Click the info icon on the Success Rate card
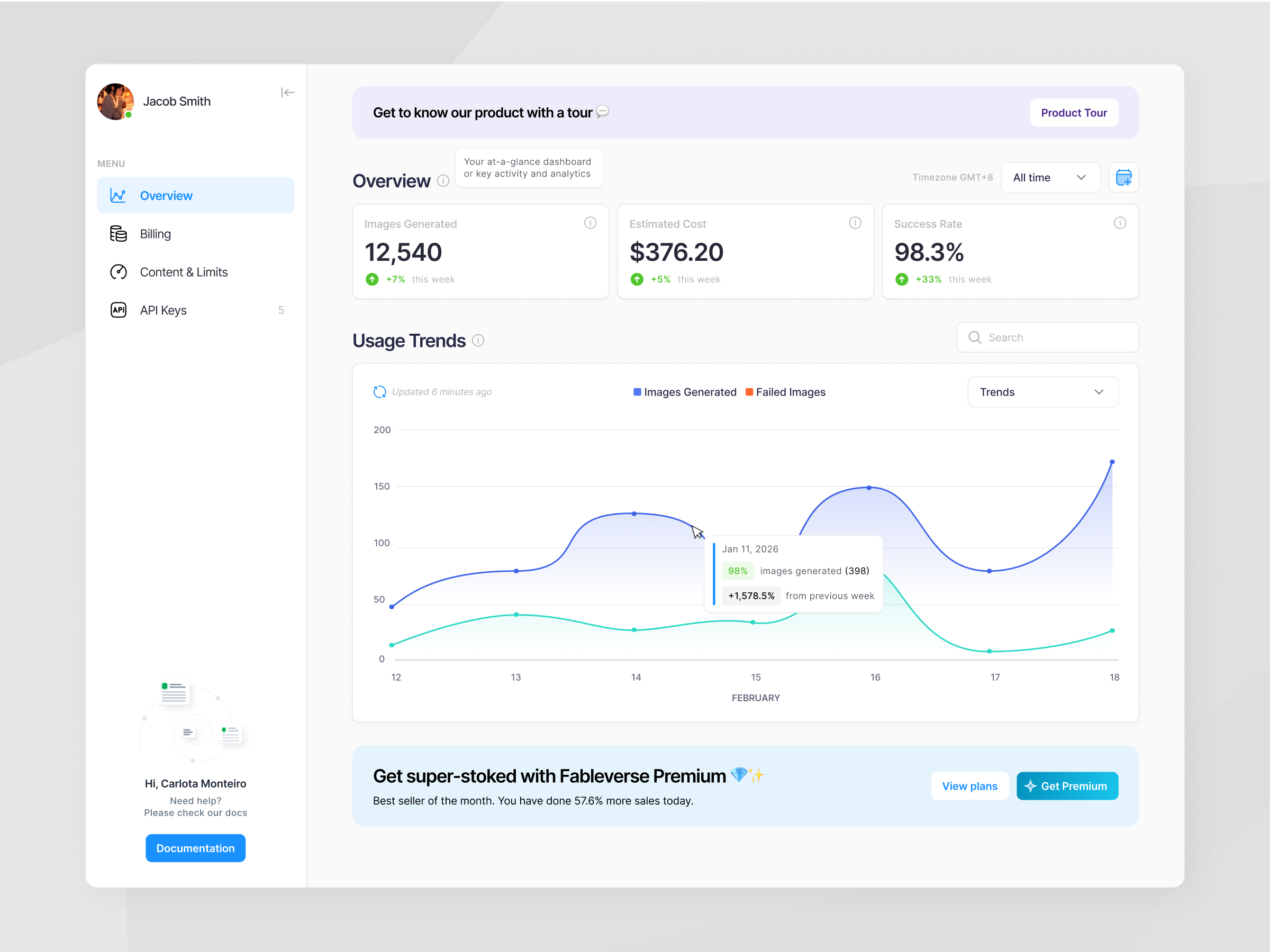 coord(1120,223)
